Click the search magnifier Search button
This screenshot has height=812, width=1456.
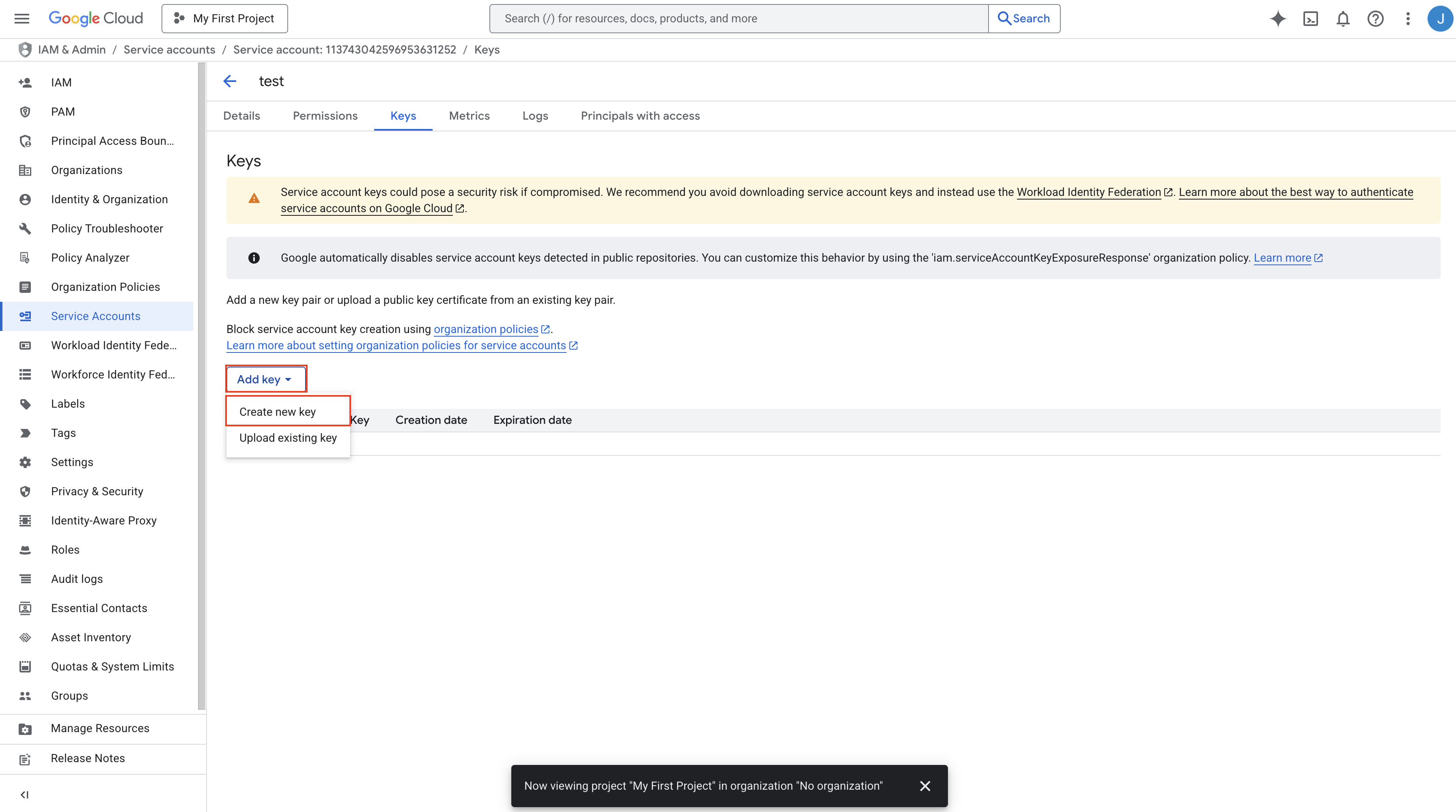(x=1023, y=19)
